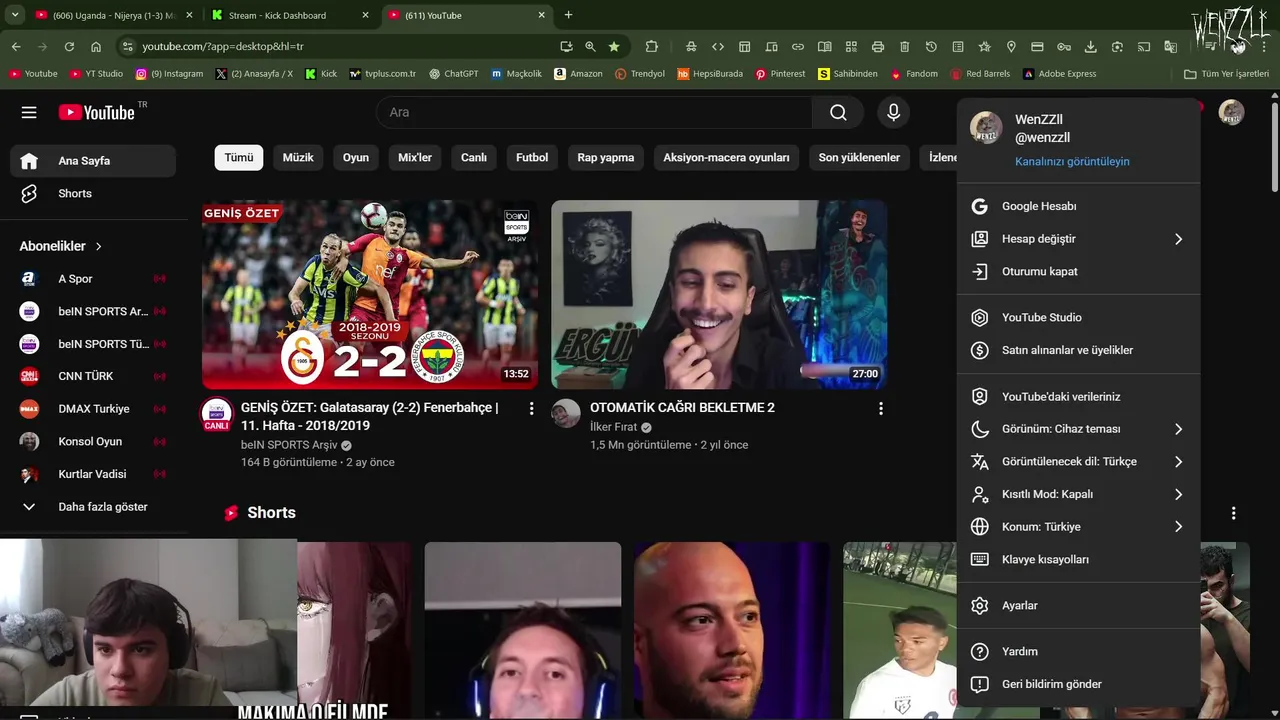1280x720 pixels.
Task: Select the Tümü filter chip
Action: coord(239,157)
